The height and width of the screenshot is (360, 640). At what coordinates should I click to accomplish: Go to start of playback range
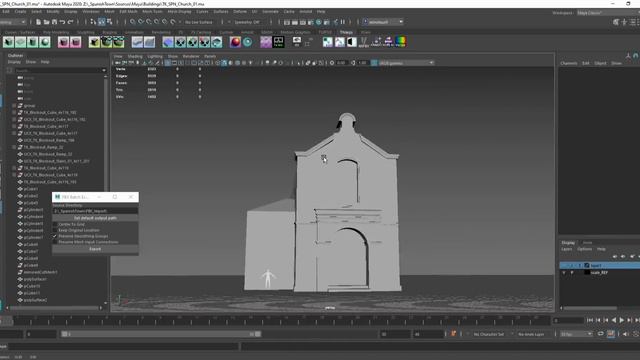pyautogui.click(x=590, y=320)
